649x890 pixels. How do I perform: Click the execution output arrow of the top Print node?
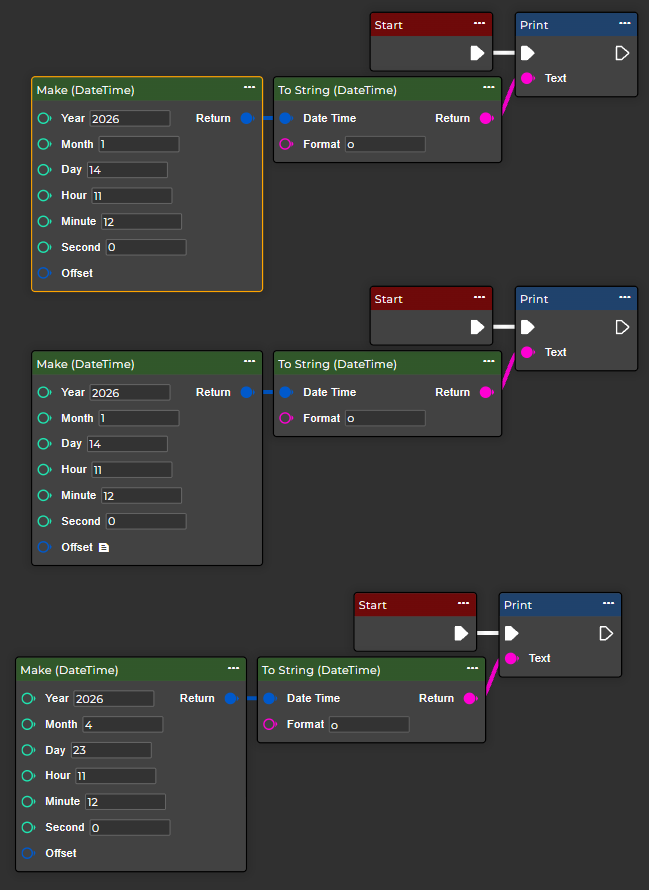[621, 53]
